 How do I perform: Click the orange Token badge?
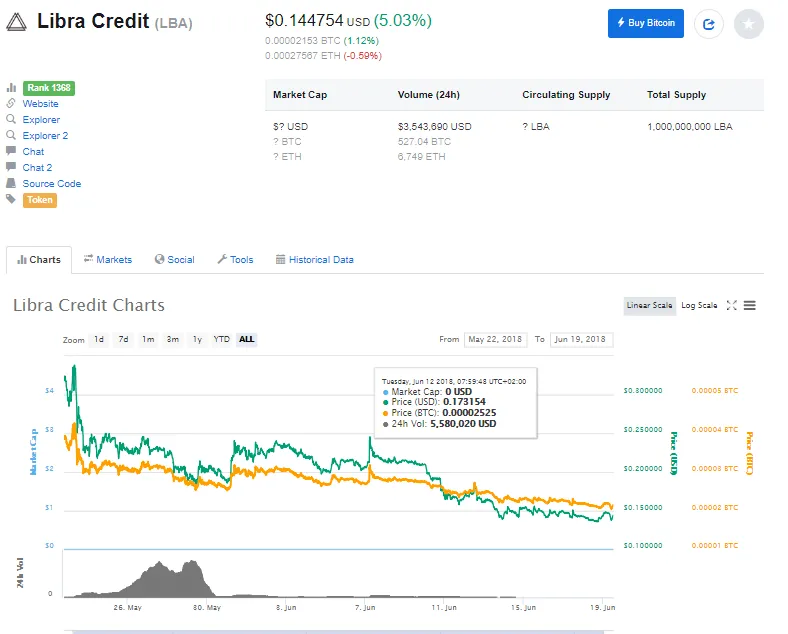[x=40, y=200]
